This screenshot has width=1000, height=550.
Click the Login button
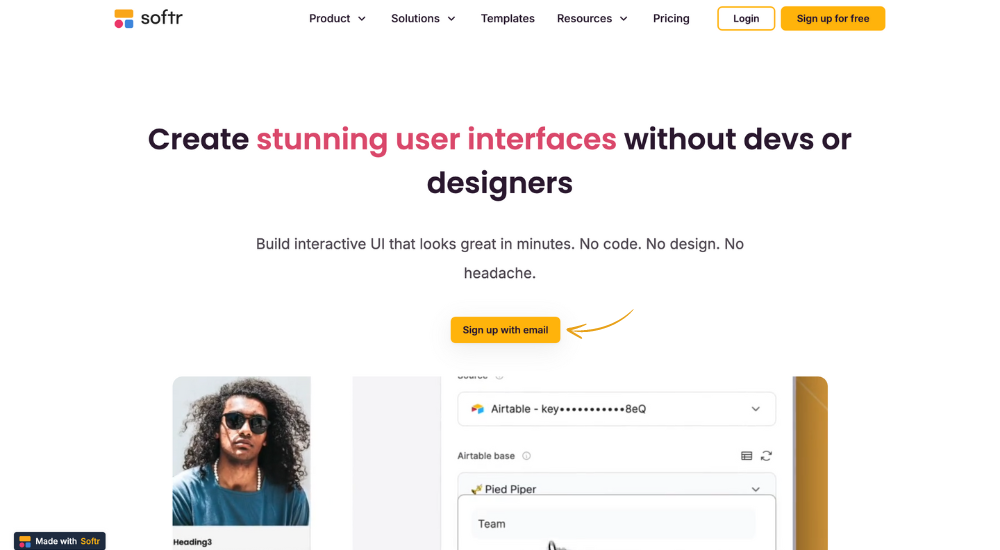tap(746, 19)
